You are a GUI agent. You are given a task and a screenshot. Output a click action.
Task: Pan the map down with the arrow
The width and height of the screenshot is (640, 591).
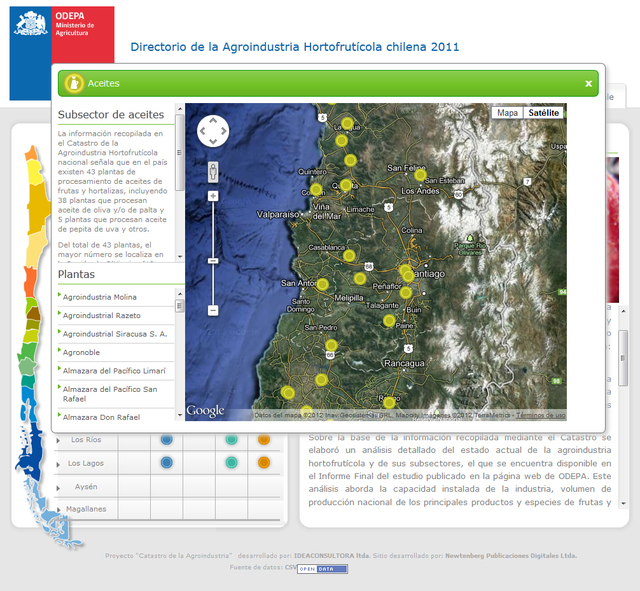pos(213,141)
